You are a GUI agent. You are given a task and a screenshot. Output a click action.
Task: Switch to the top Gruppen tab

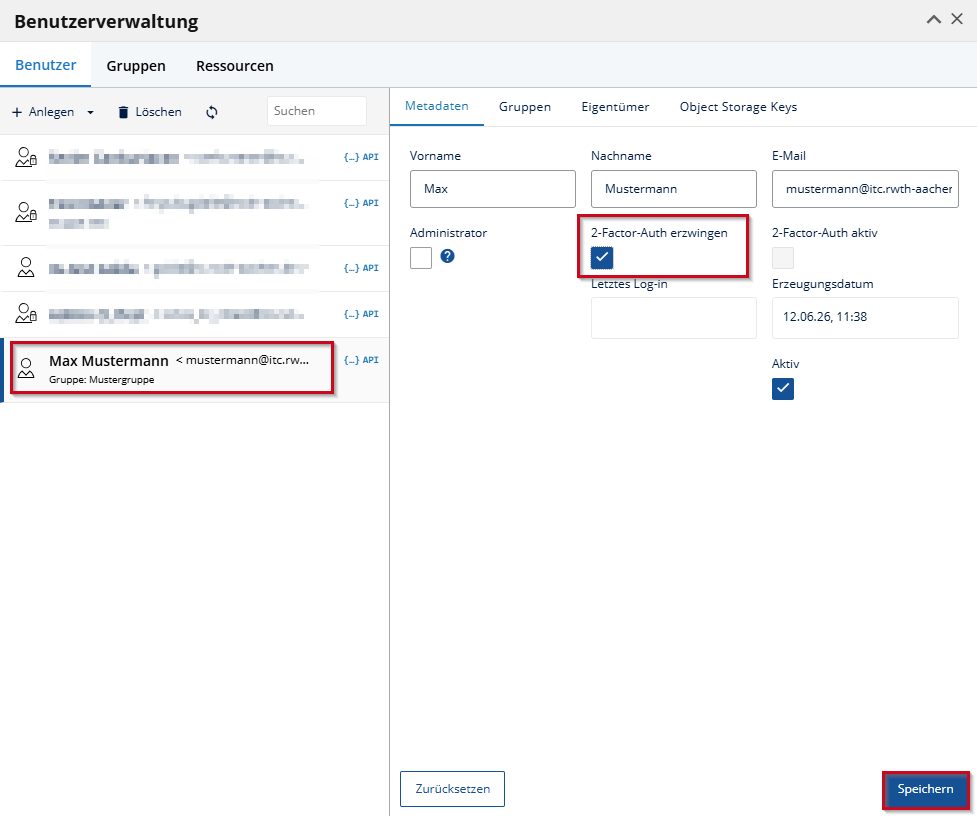(x=136, y=65)
